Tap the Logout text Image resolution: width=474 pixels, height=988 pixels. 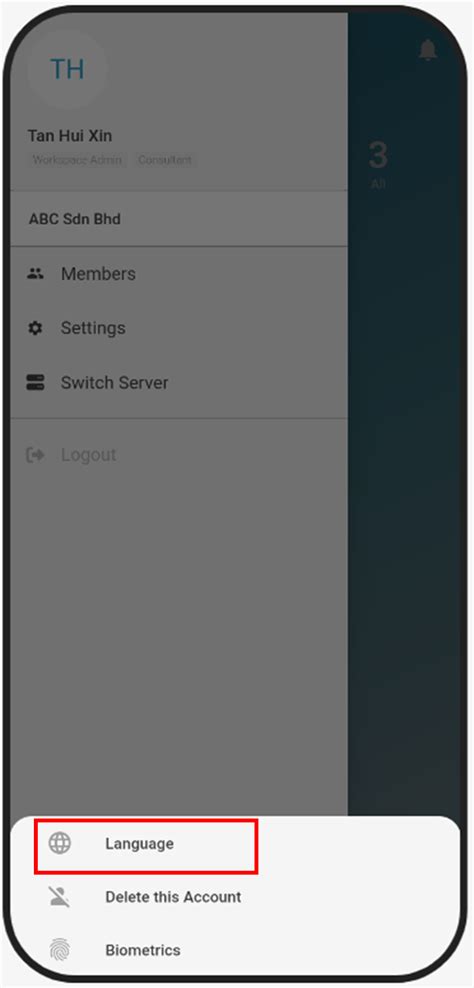tap(88, 455)
